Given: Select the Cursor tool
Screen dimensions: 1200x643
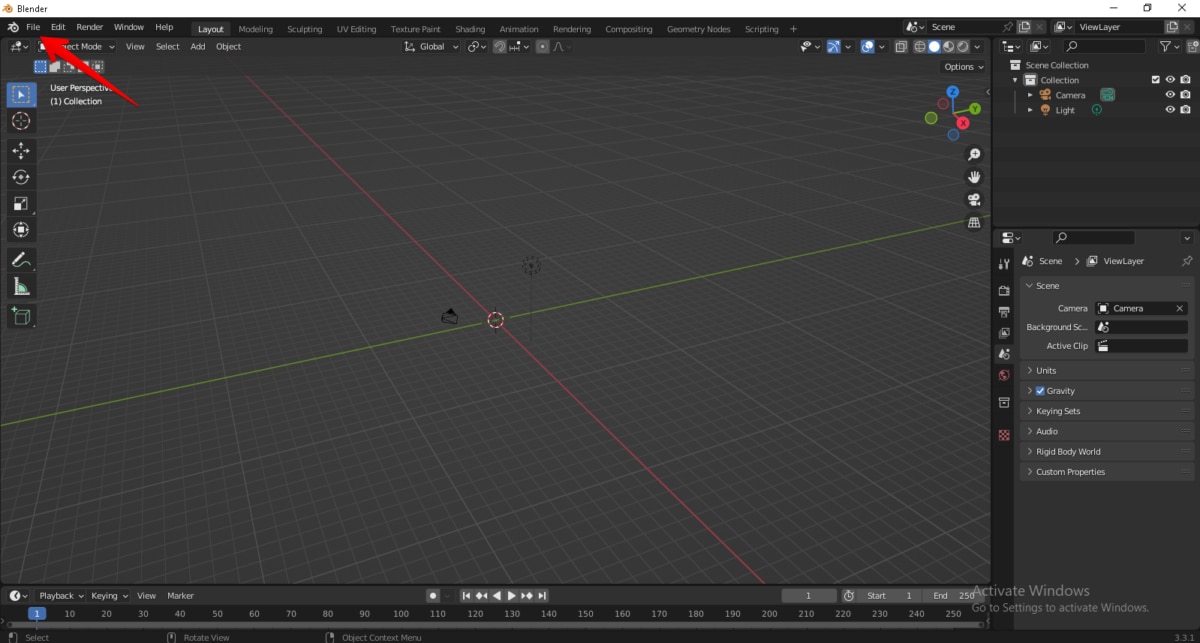Looking at the screenshot, I should click(x=21, y=120).
